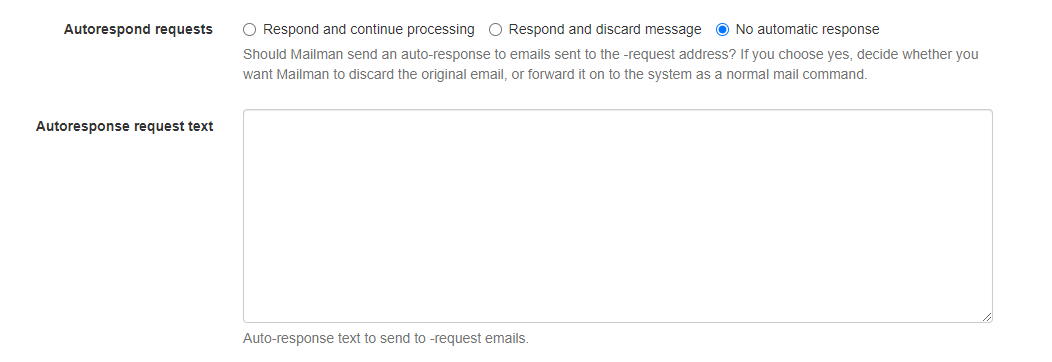
Task: Click the 'Should Mailman send an auto-response' help line
Action: coord(611,54)
